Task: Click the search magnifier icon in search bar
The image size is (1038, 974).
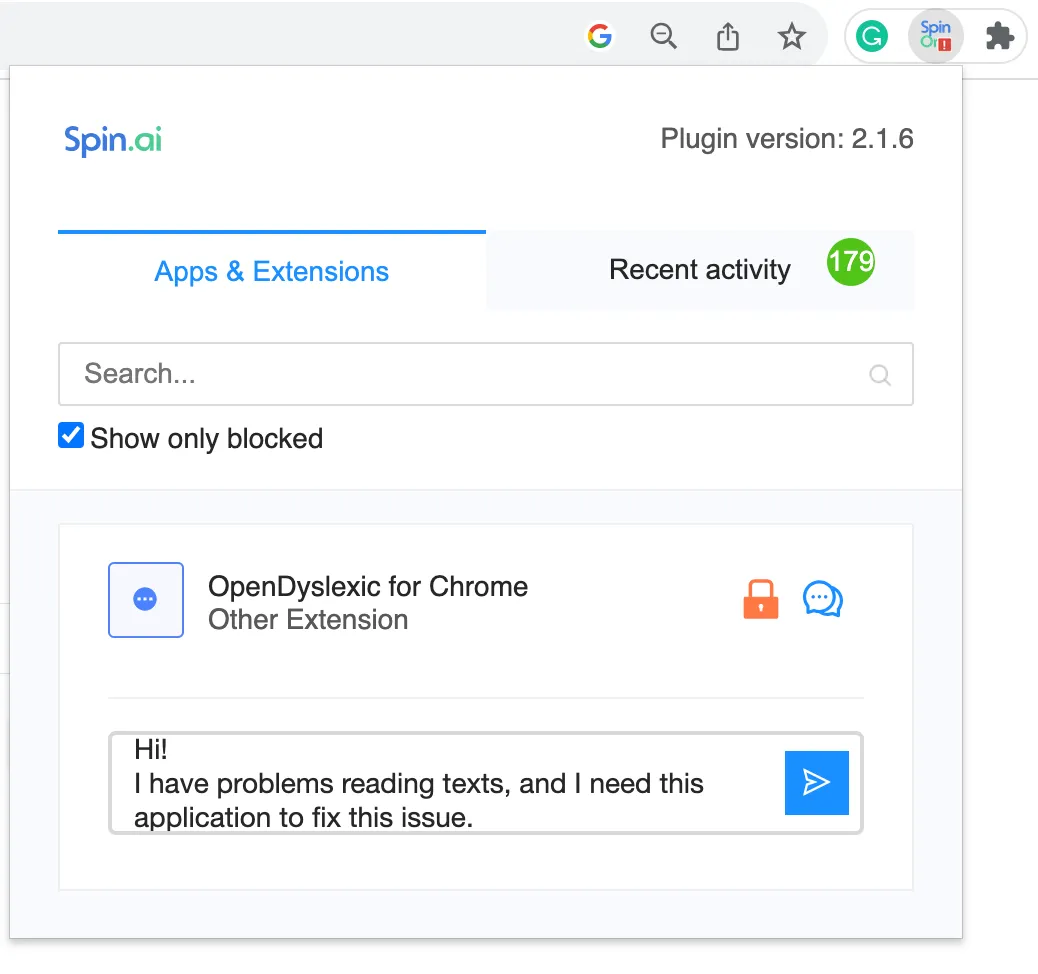Action: (879, 375)
